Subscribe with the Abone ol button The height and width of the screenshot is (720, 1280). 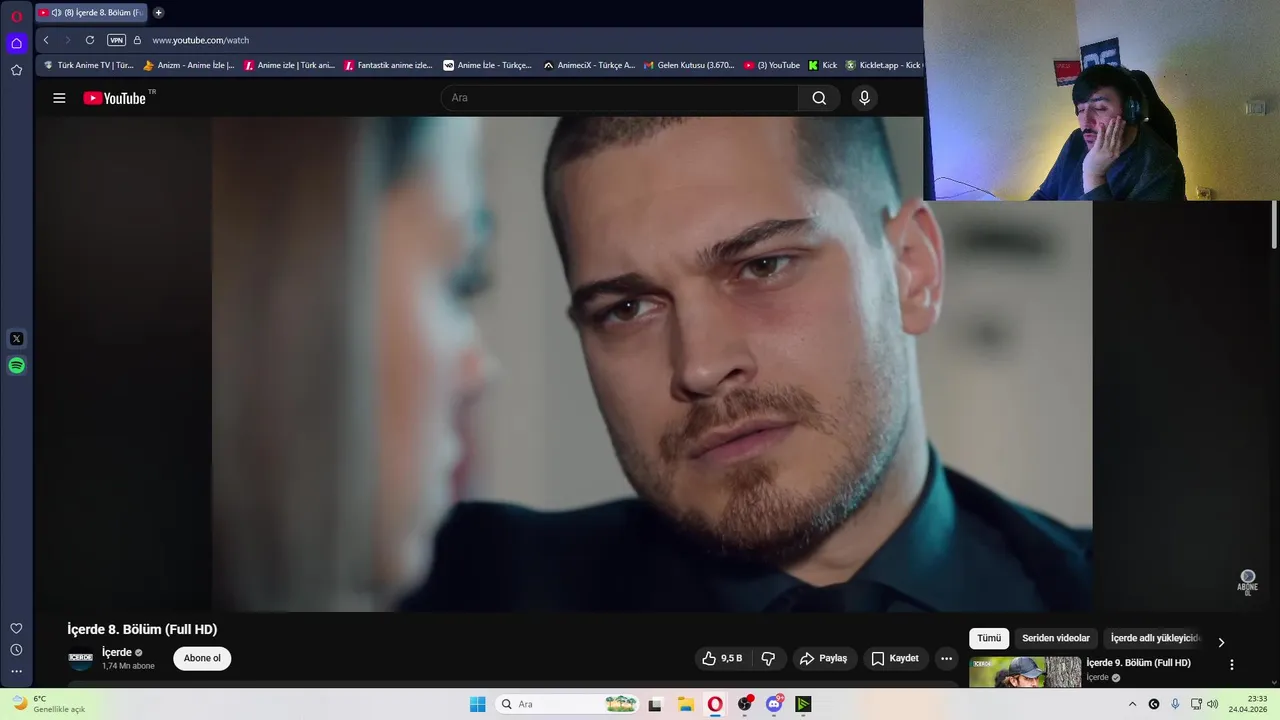pos(202,659)
